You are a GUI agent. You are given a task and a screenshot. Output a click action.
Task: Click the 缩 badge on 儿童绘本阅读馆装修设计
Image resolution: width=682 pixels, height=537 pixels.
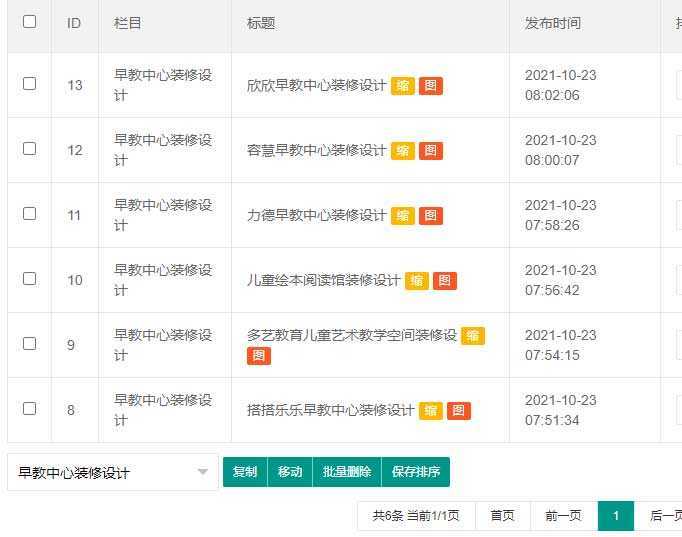417,281
